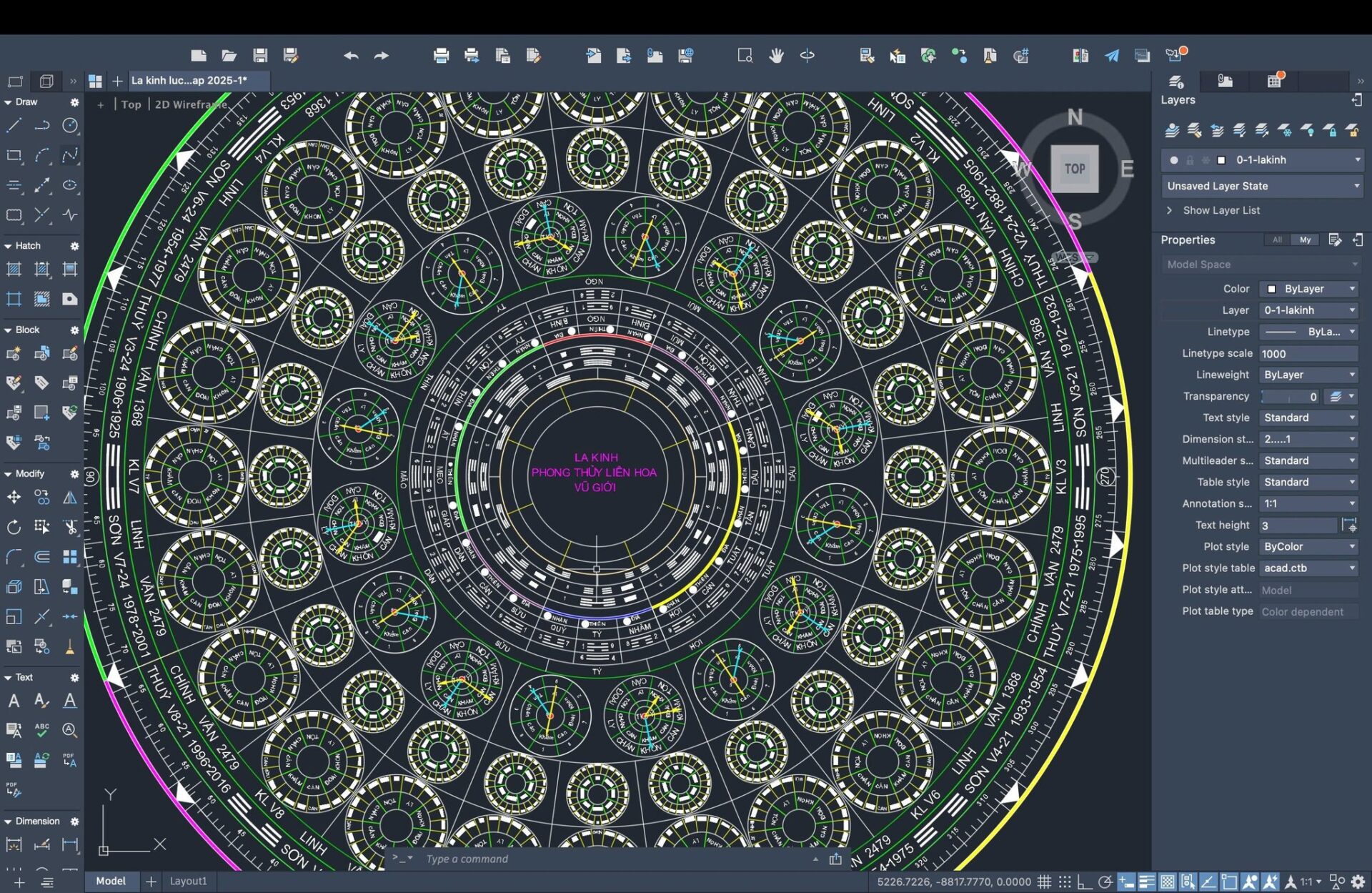Click the Undo arrow in toolbar

pyautogui.click(x=350, y=56)
